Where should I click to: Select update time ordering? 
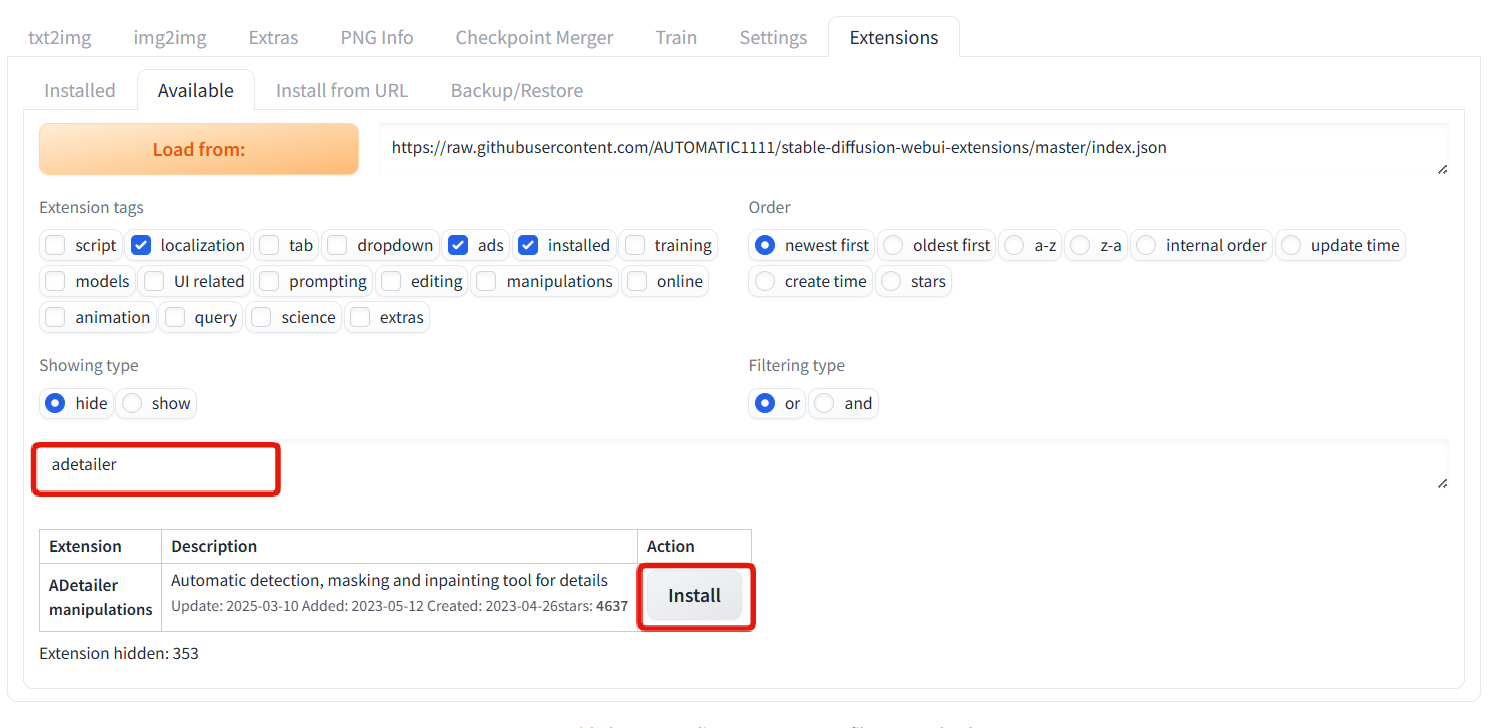click(1291, 245)
